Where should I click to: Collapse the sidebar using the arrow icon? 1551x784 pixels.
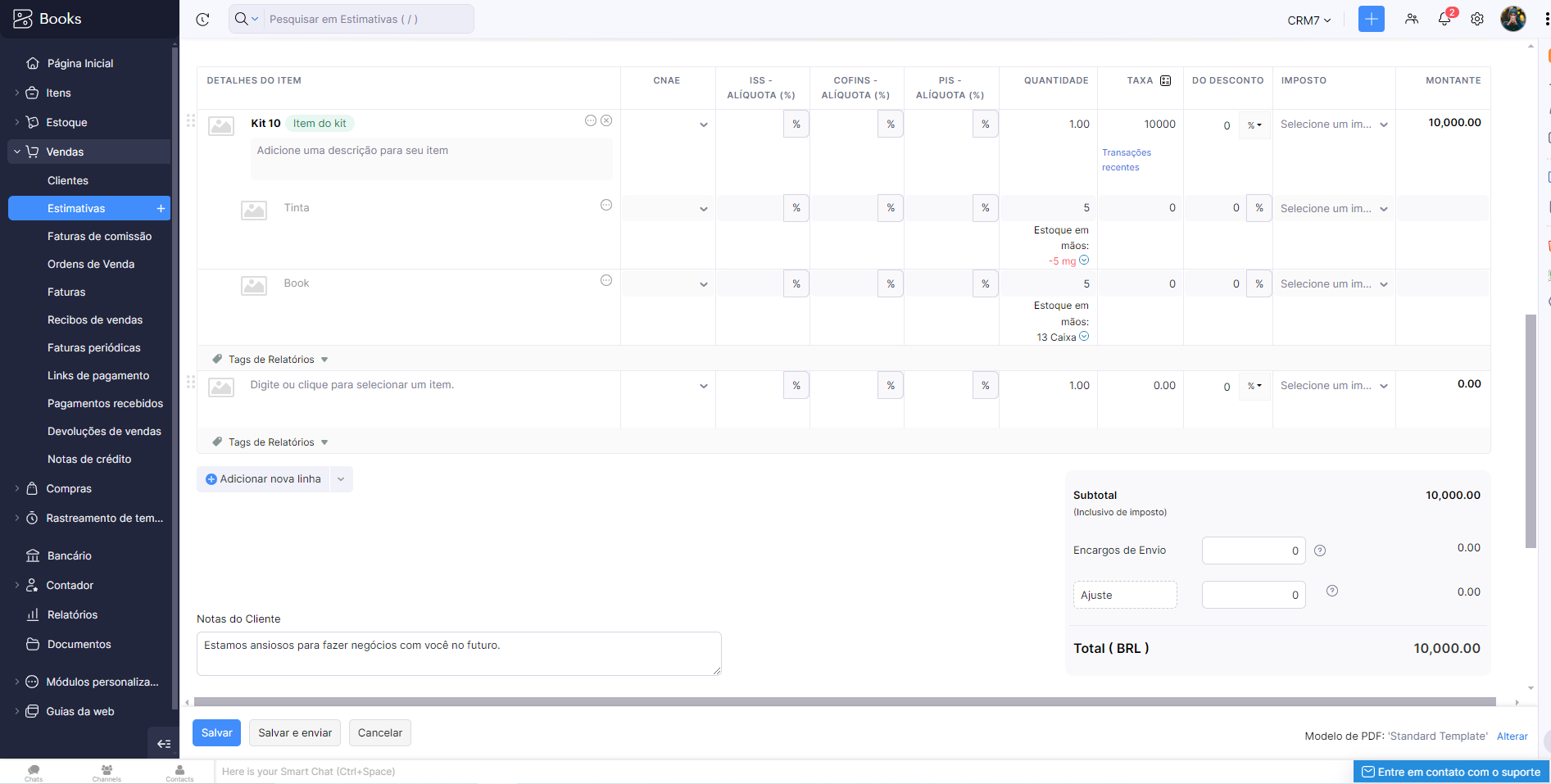[164, 744]
